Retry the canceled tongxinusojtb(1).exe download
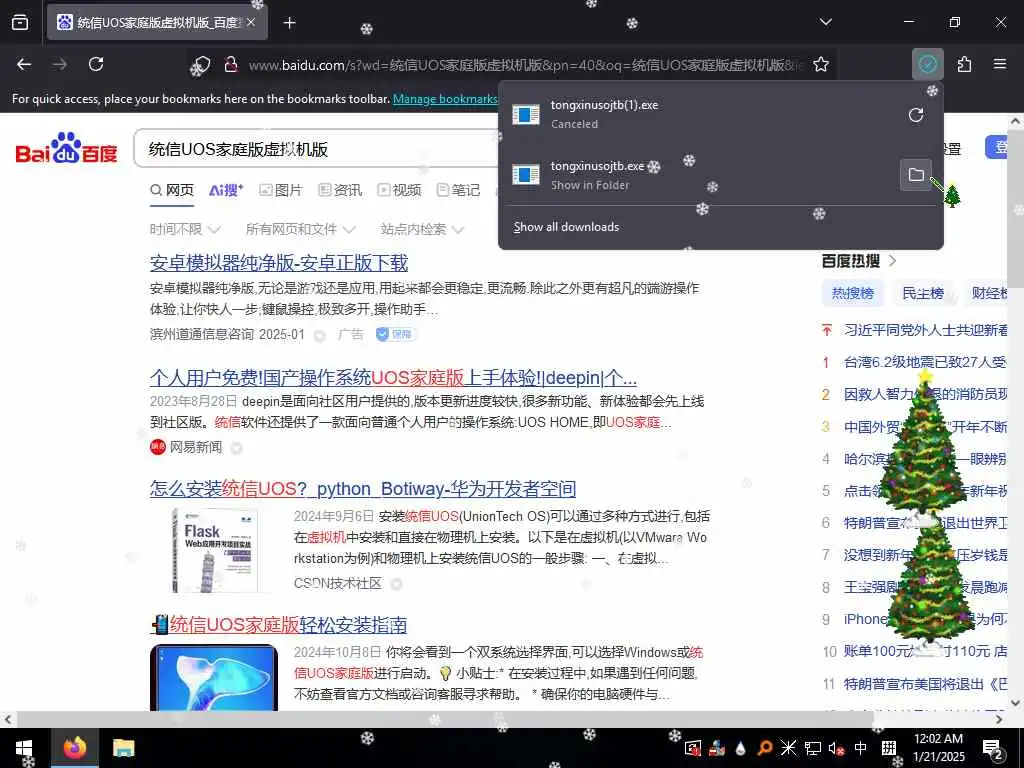This screenshot has height=768, width=1024. (x=916, y=115)
